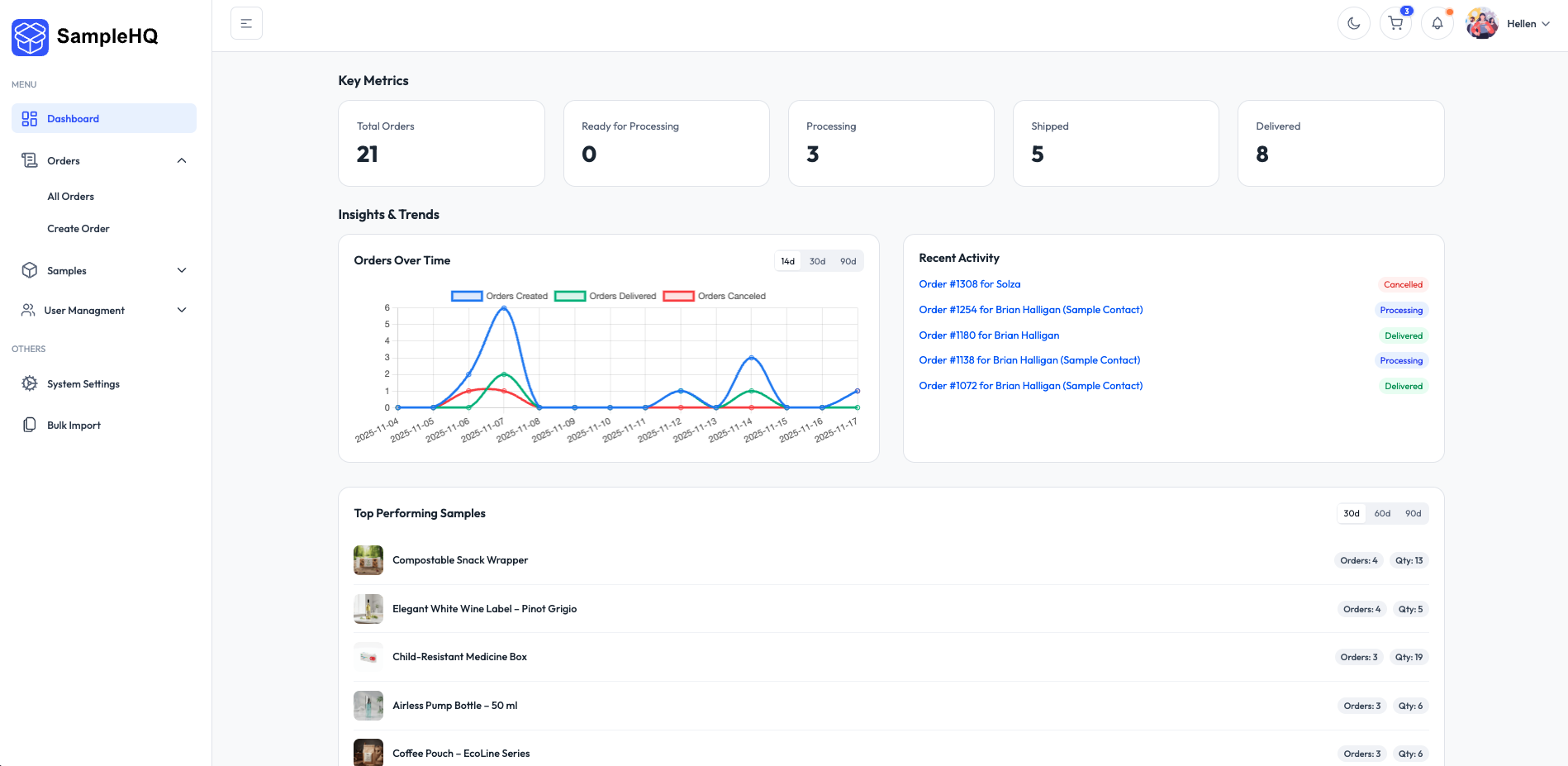1568x766 pixels.
Task: Open the shopping cart with 3 items
Action: click(x=1395, y=24)
